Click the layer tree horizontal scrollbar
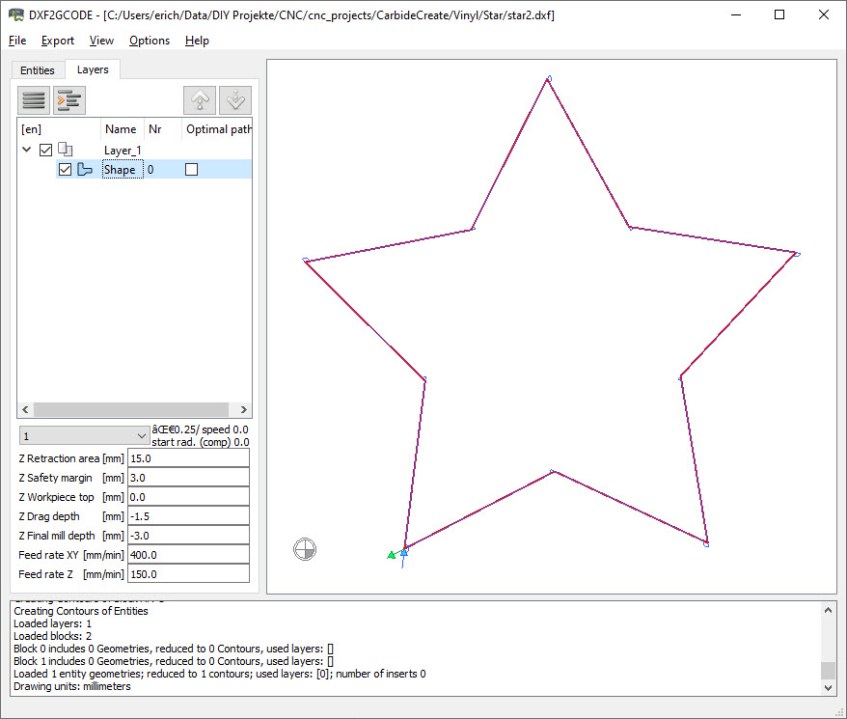The height and width of the screenshot is (719, 847). coord(135,410)
